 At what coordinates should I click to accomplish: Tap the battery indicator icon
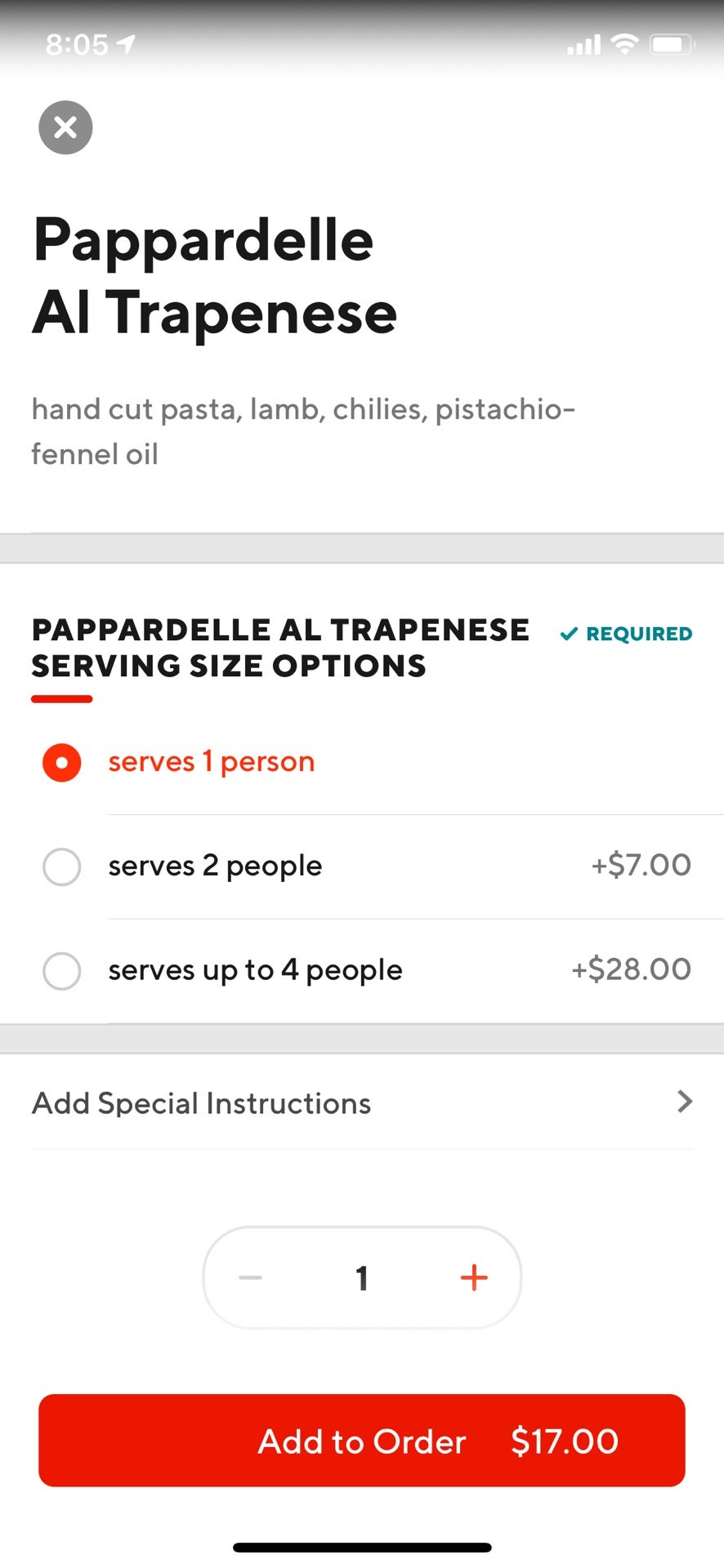pos(672,44)
